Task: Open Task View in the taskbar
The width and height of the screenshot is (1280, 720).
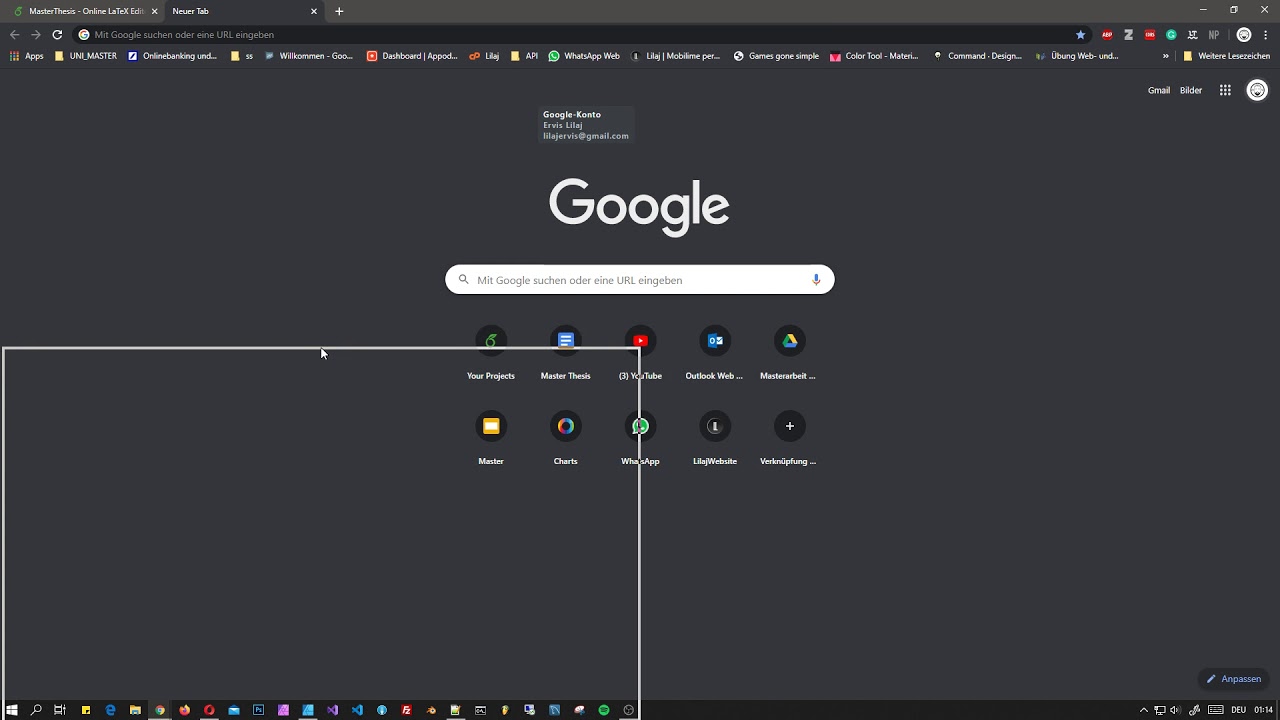Action: (x=60, y=710)
